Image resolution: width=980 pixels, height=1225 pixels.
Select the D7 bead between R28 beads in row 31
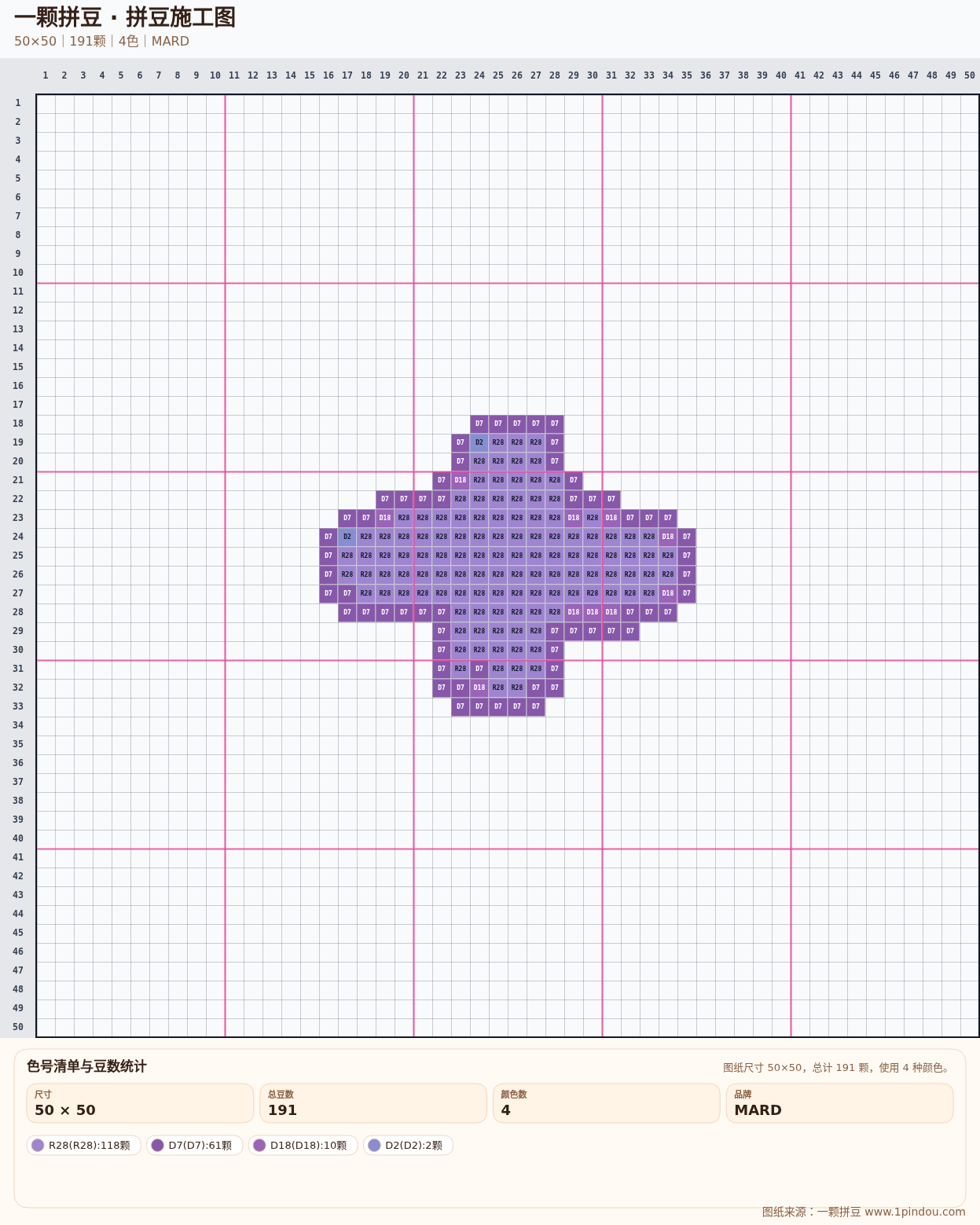click(x=479, y=669)
